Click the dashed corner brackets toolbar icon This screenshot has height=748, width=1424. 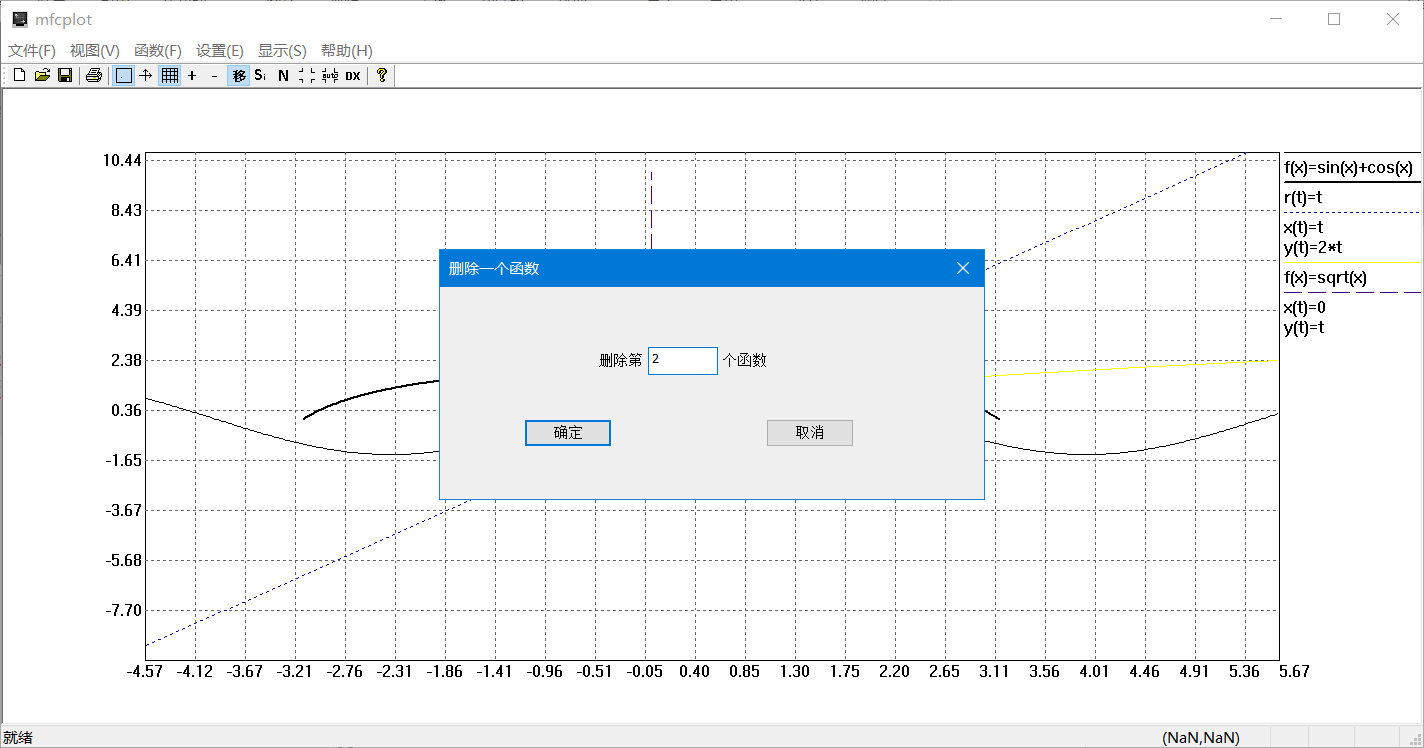(306, 75)
